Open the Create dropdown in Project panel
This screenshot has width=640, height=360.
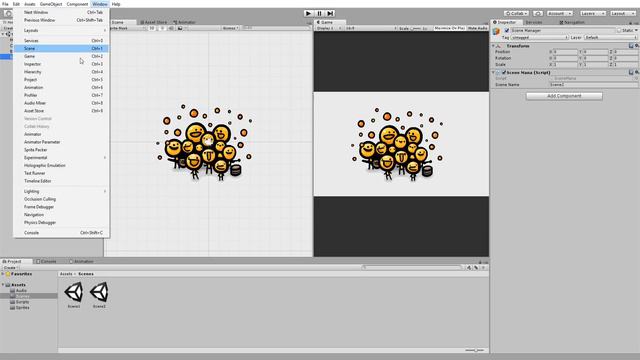tap(11, 268)
